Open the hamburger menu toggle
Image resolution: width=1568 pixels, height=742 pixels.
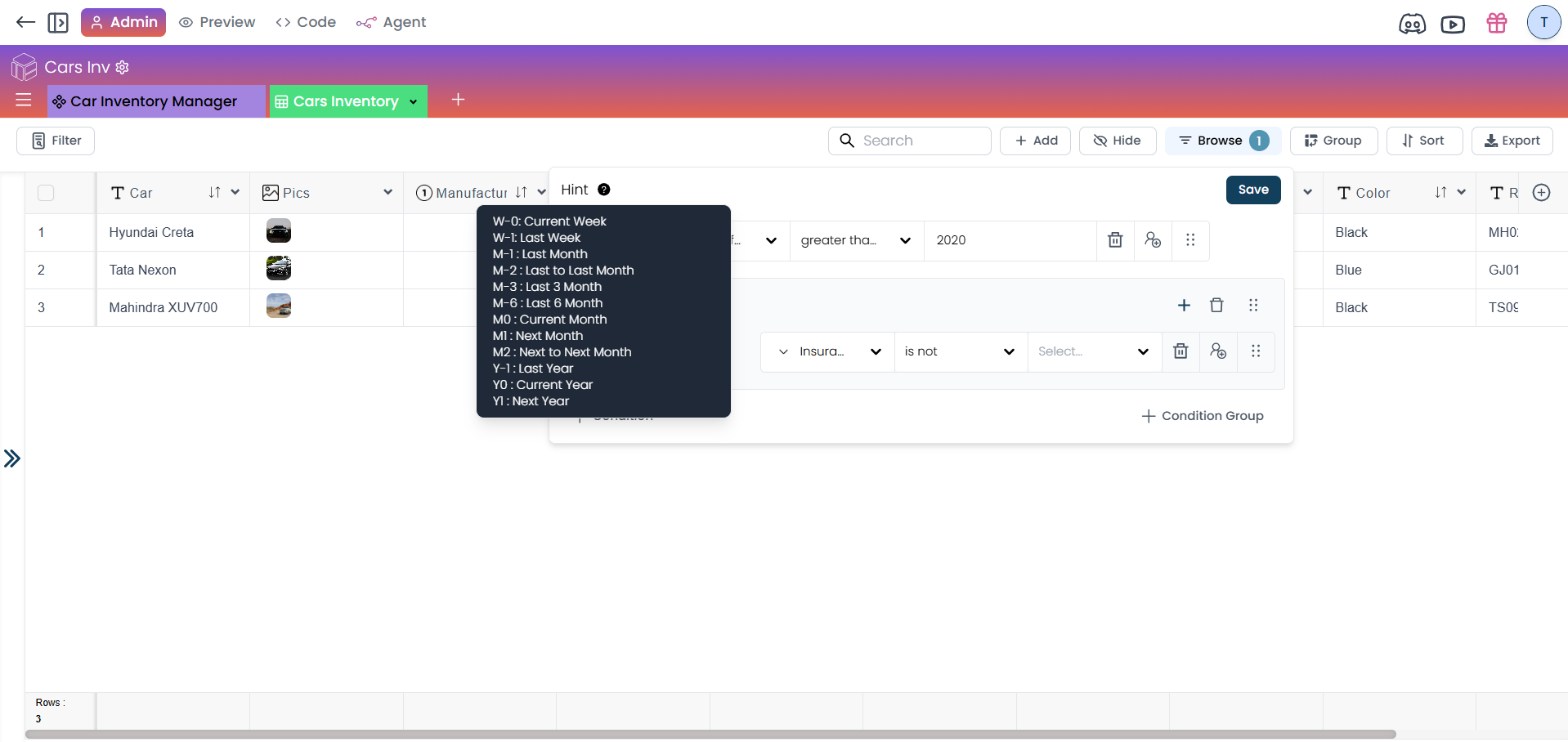[x=24, y=101]
